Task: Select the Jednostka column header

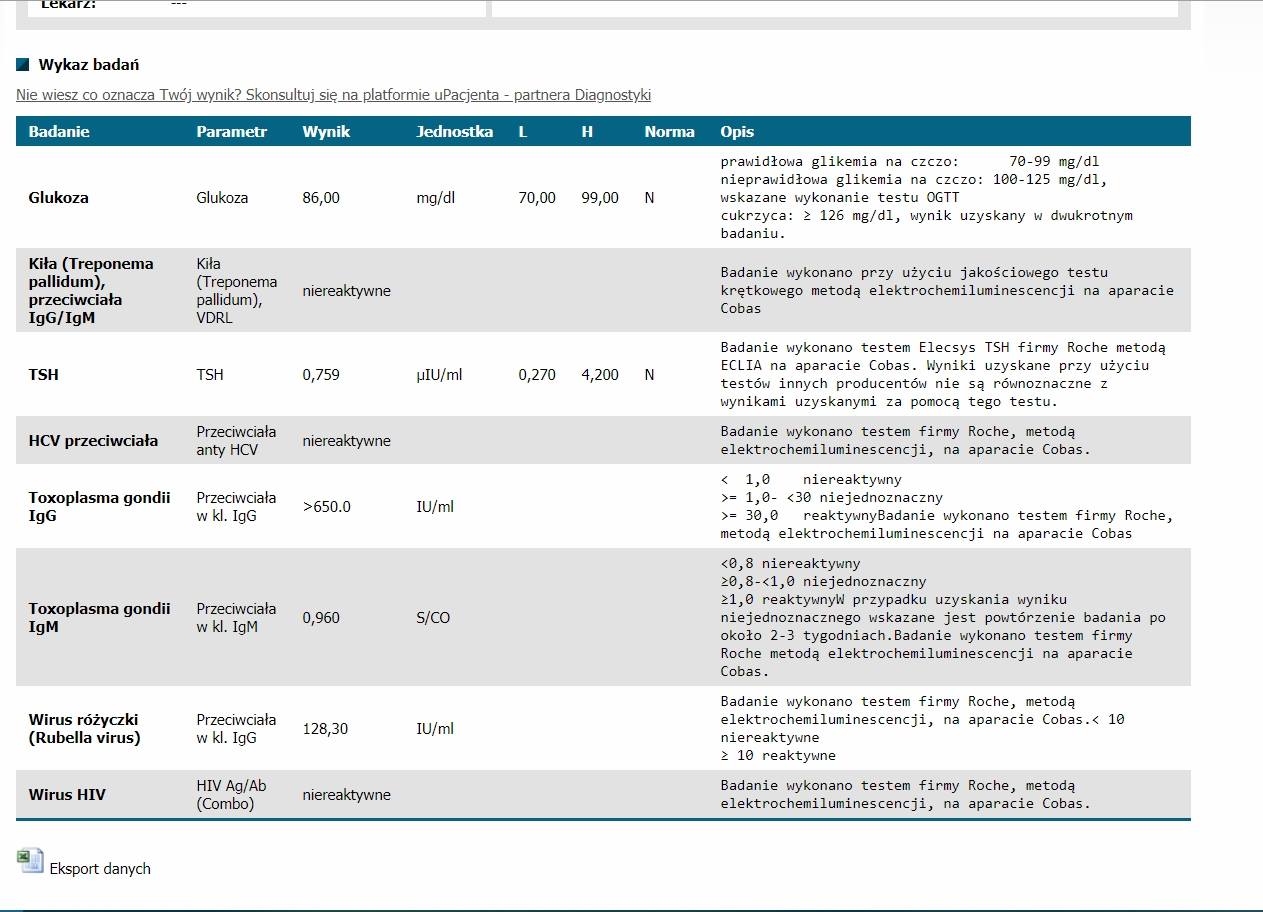Action: click(x=455, y=132)
